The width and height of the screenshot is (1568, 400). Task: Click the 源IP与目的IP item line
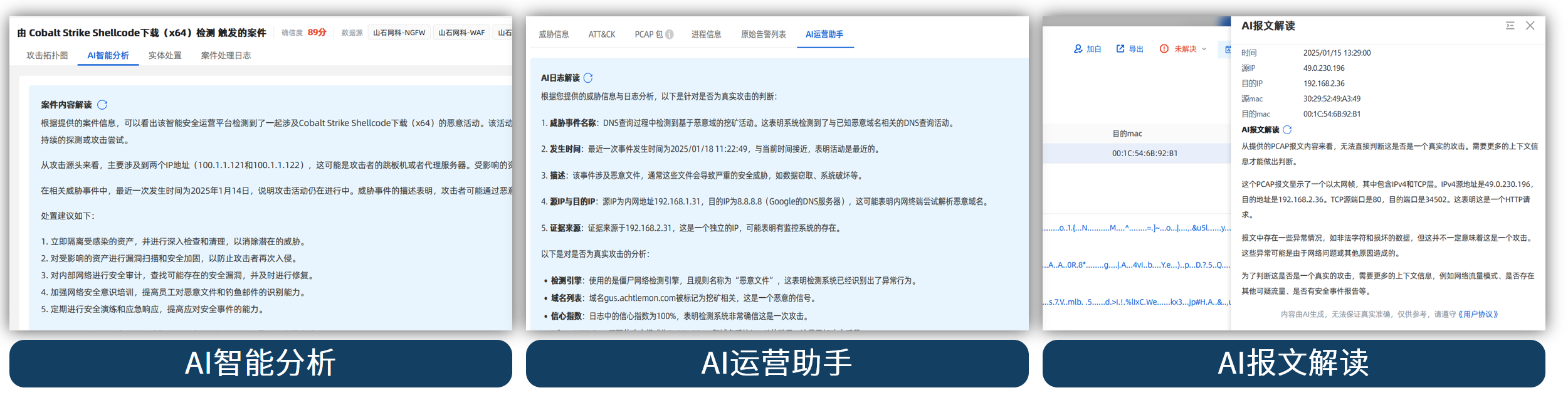pos(766,202)
